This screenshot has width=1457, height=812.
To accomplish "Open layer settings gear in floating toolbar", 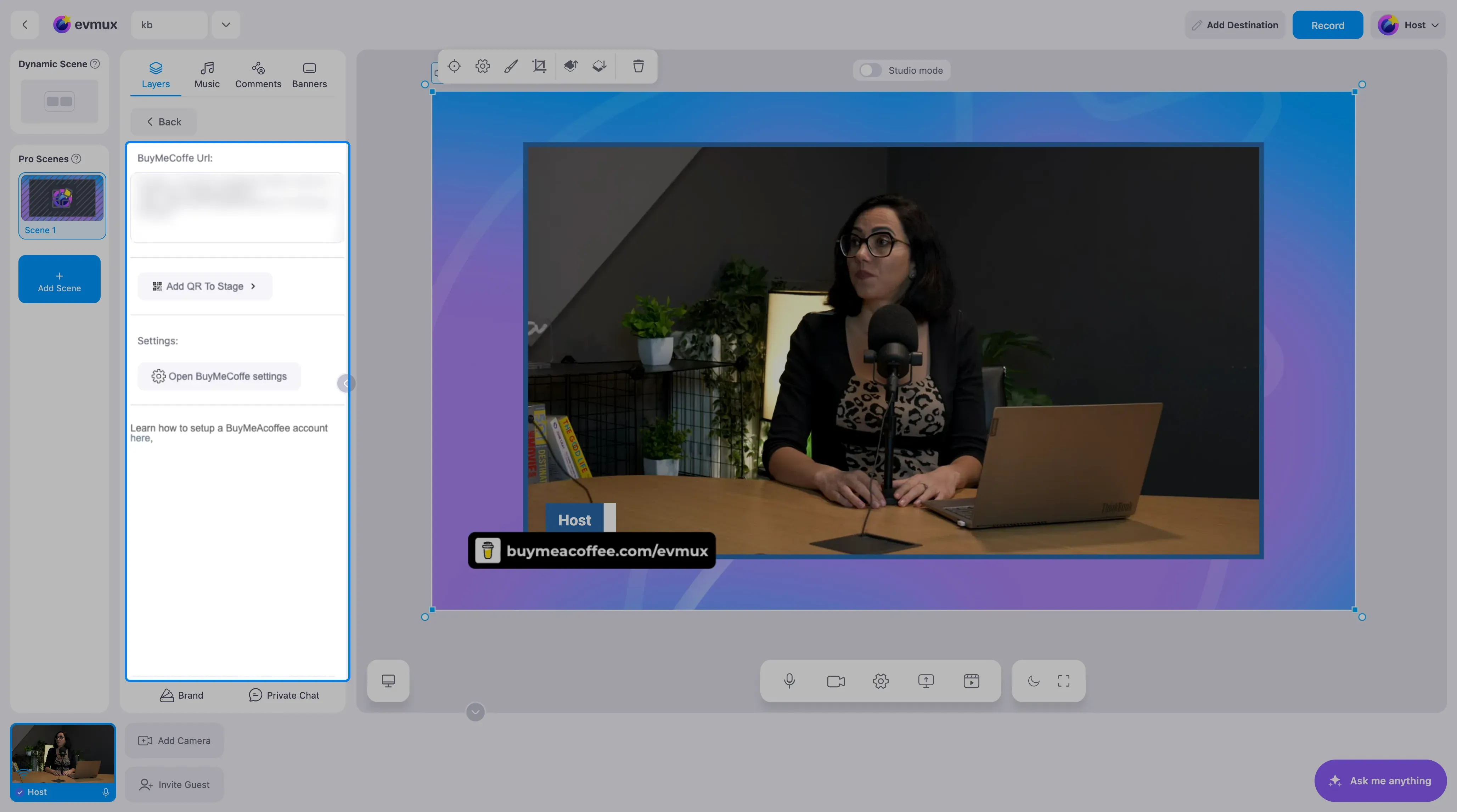I will click(x=483, y=66).
